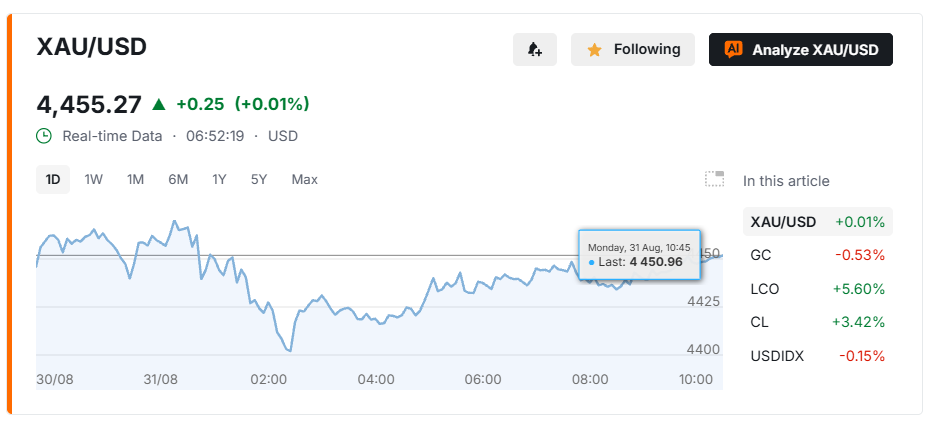
Task: Select the CL row in list
Action: (x=818, y=323)
